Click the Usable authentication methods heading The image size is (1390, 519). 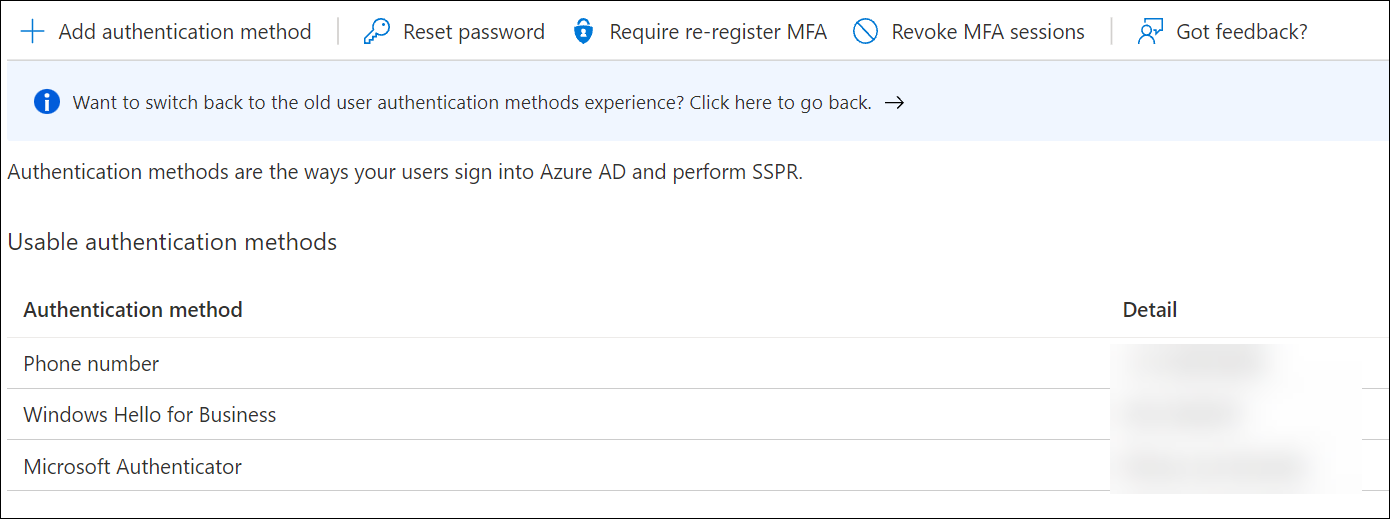[172, 242]
